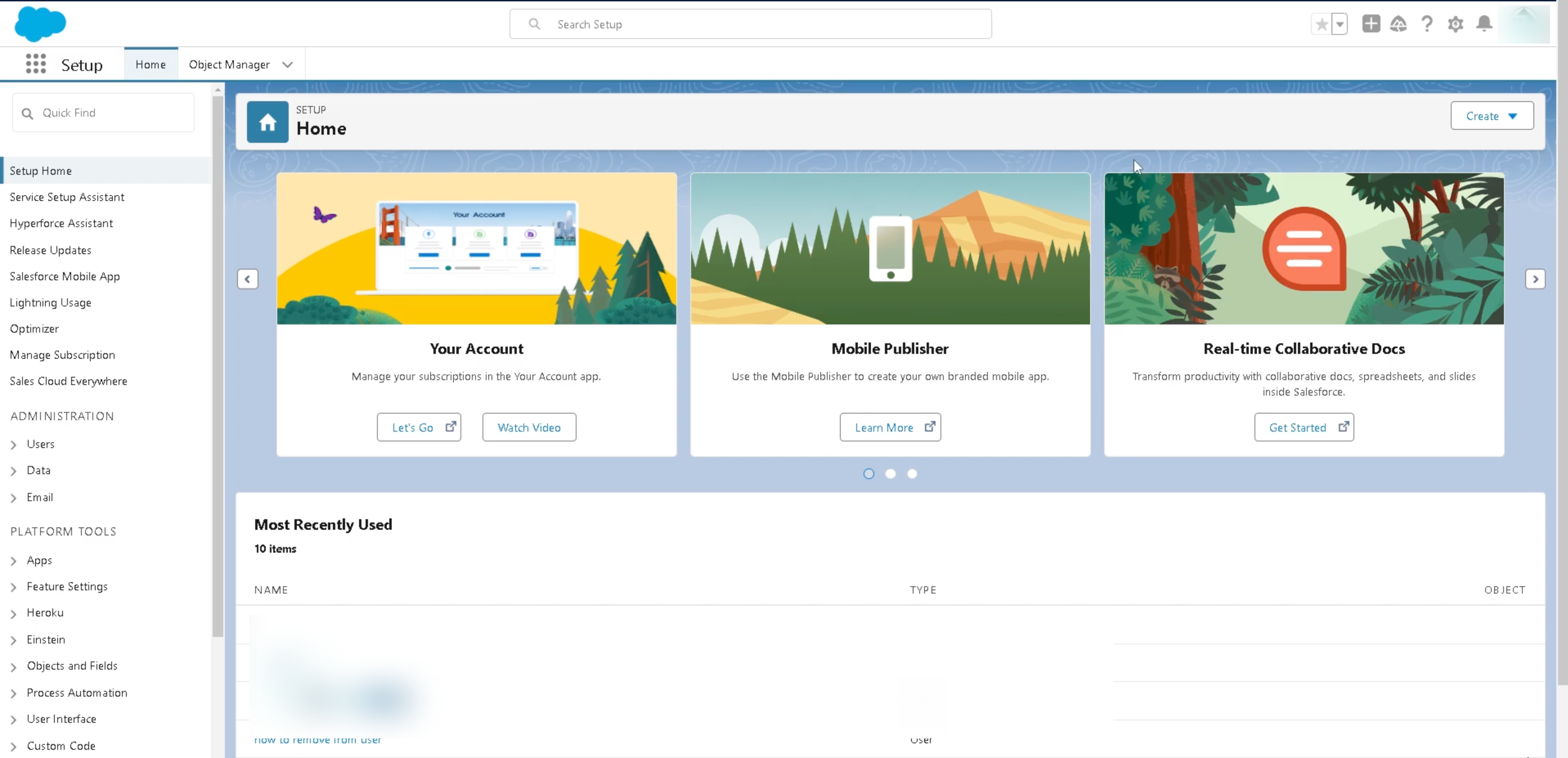Open the Trailhead guidance icon
This screenshot has height=758, width=1568.
pos(1399,24)
